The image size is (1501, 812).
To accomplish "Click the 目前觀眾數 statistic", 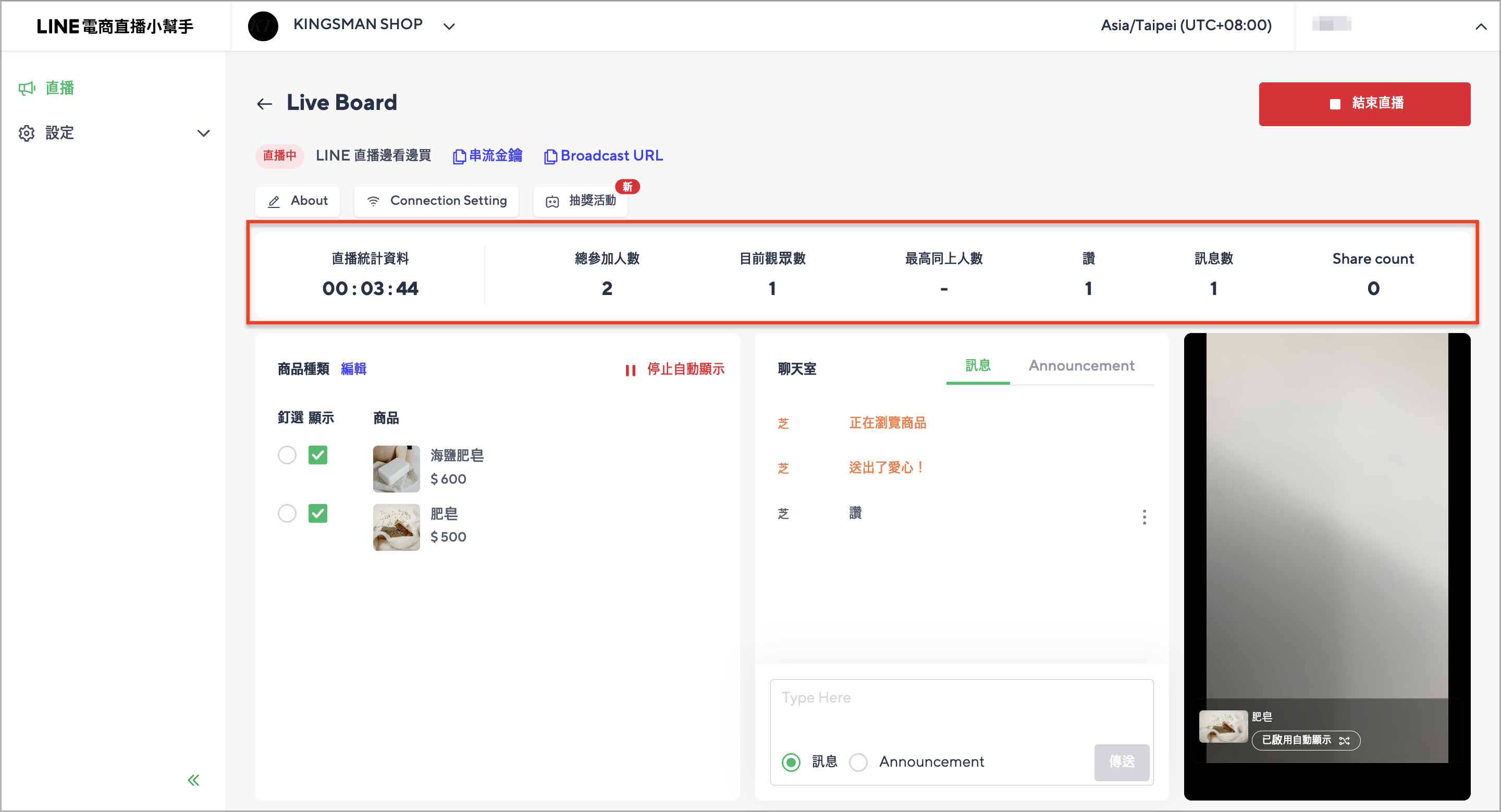I will [x=772, y=274].
